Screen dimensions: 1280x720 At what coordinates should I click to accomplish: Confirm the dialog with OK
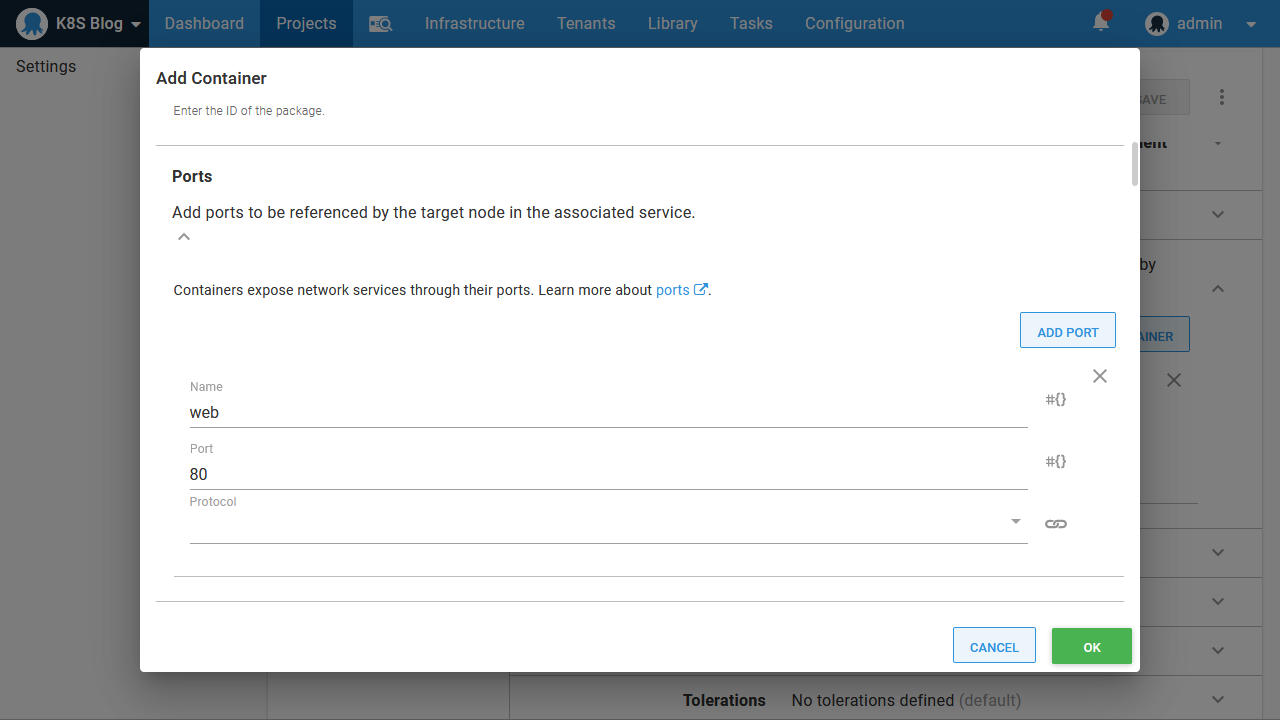point(1091,647)
